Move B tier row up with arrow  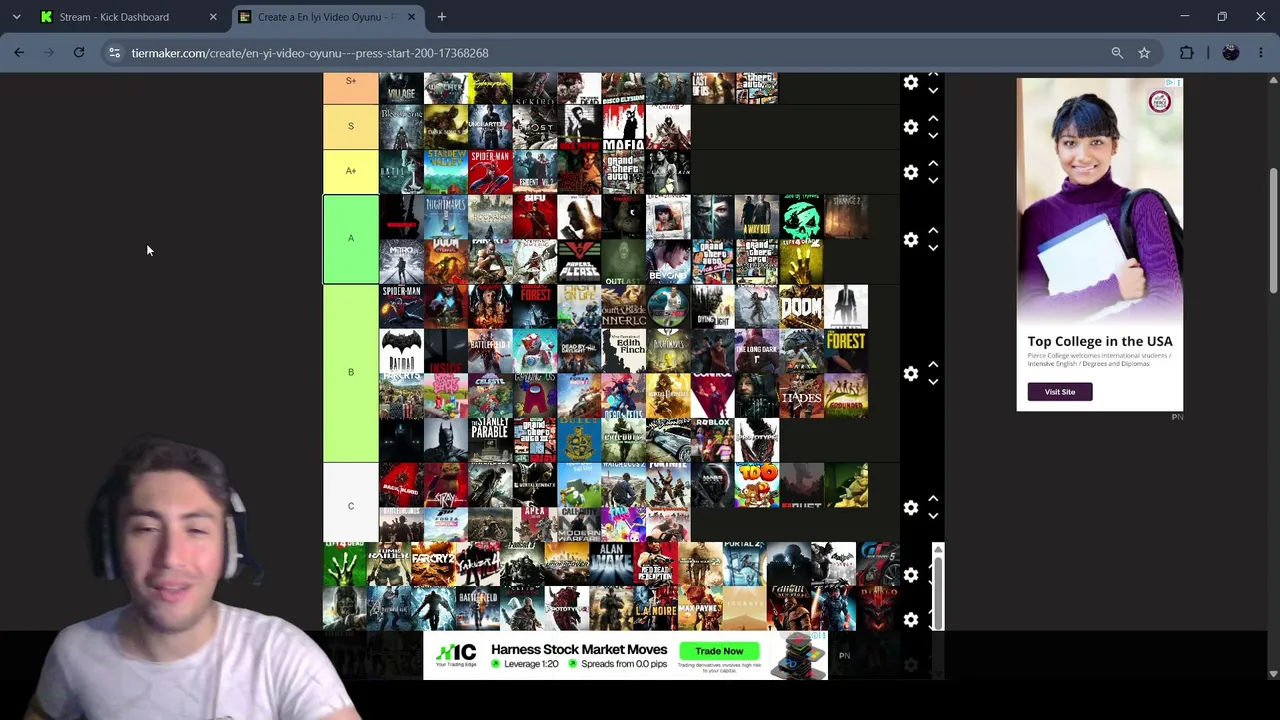point(933,365)
